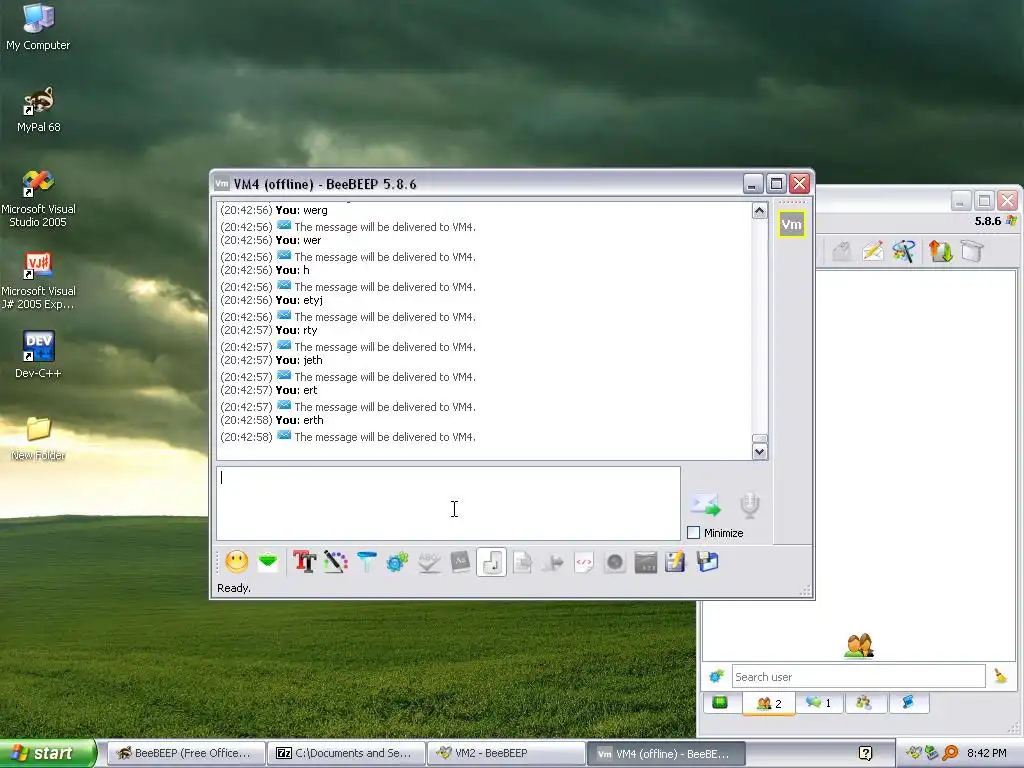This screenshot has width=1024, height=768.
Task: Click the 'You: werg' chat message line
Action: [274, 210]
